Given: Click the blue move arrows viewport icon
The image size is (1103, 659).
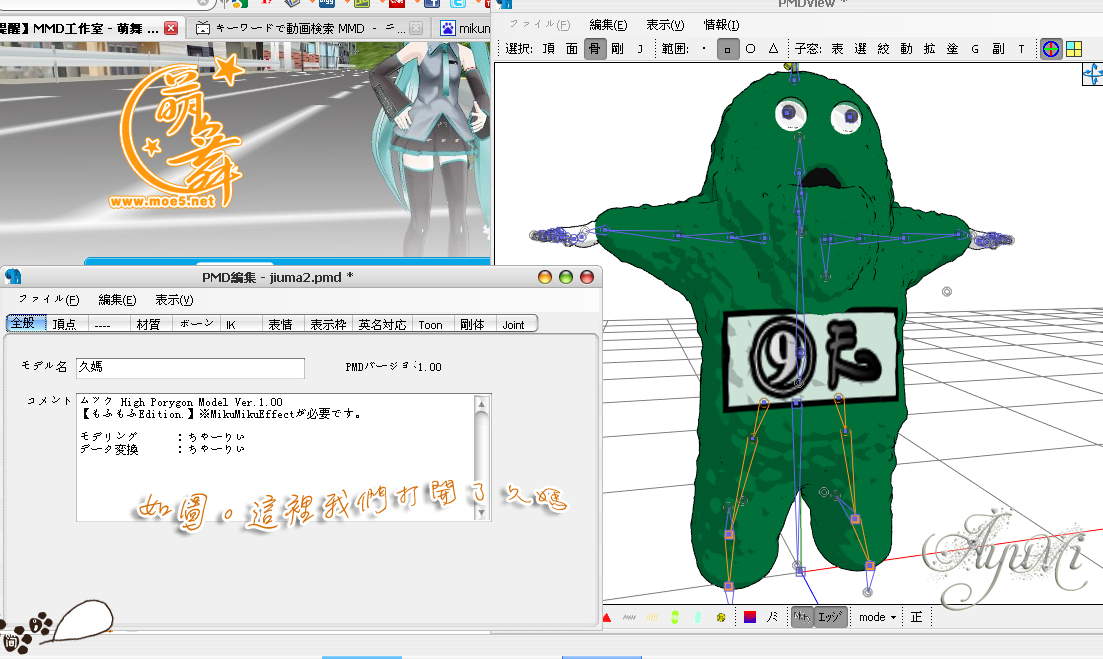Looking at the screenshot, I should (1092, 74).
